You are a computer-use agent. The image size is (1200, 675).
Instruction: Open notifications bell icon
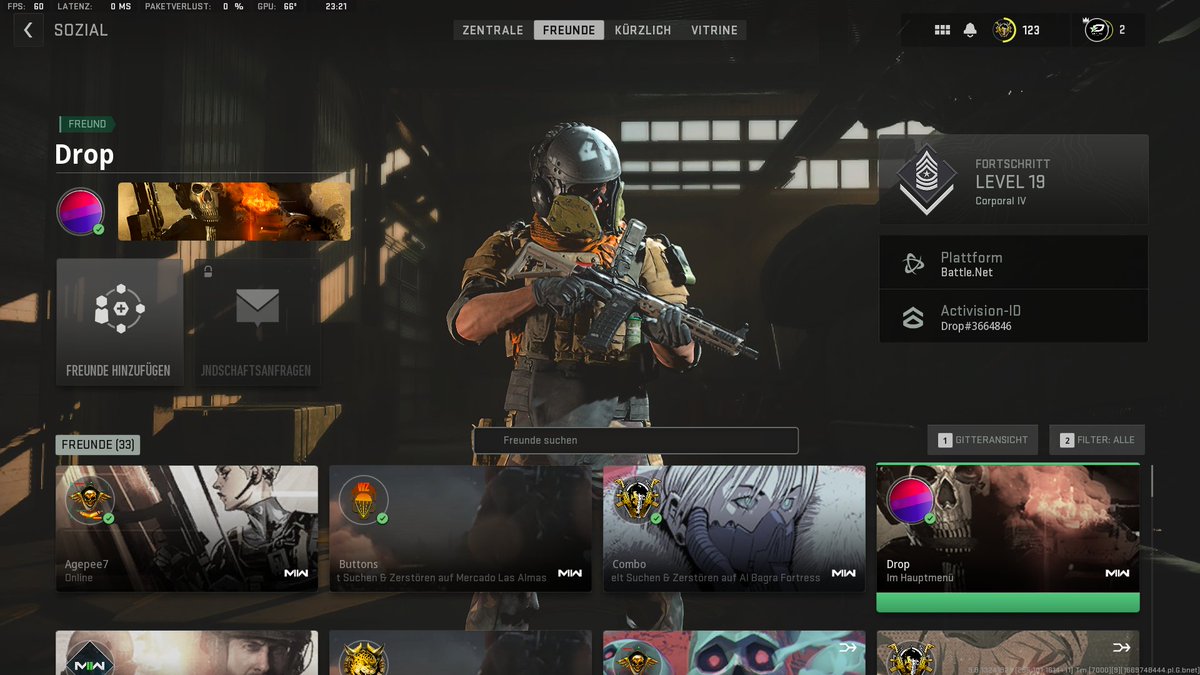pyautogui.click(x=970, y=30)
